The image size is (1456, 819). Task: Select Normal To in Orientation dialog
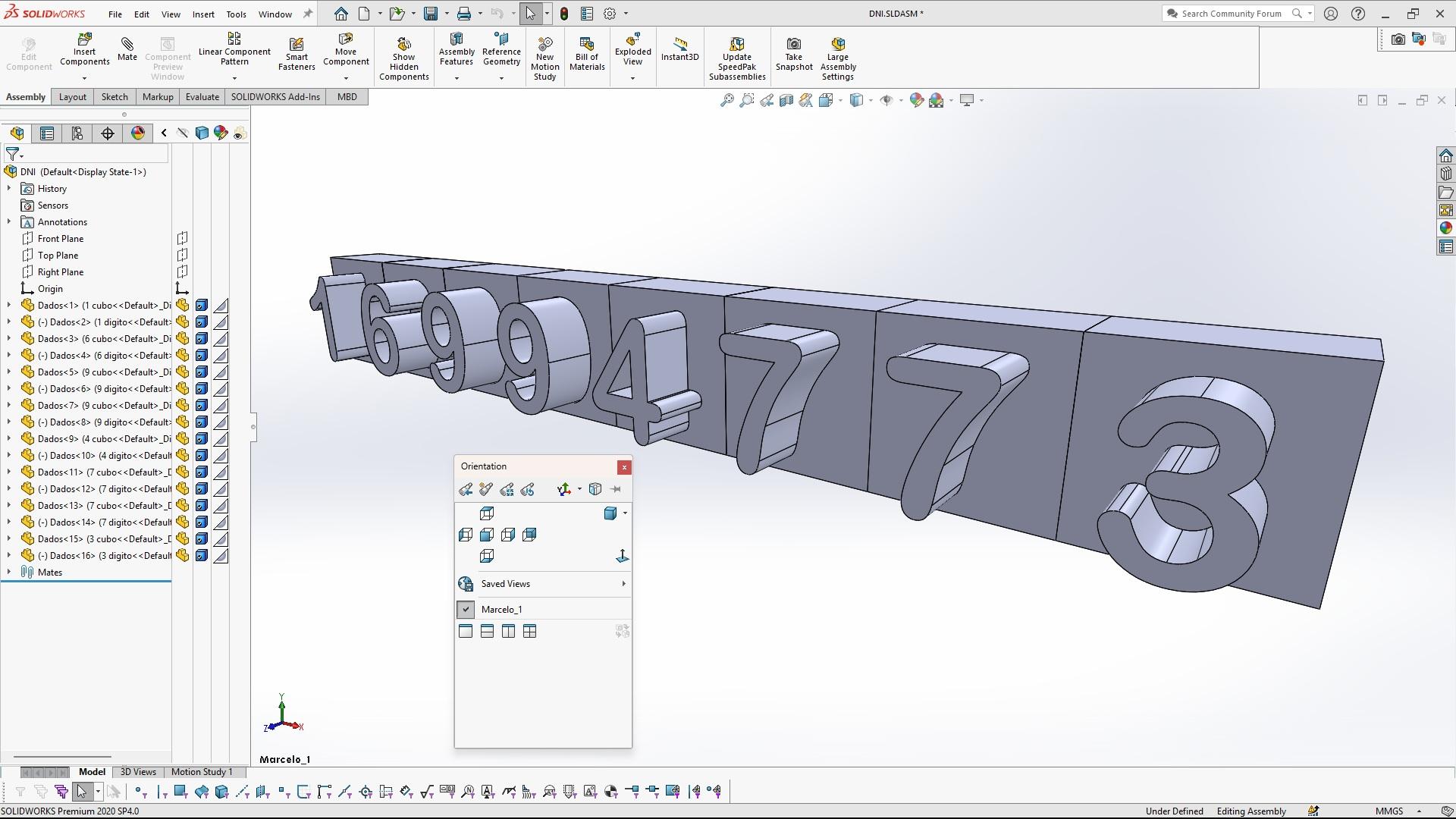coord(622,557)
